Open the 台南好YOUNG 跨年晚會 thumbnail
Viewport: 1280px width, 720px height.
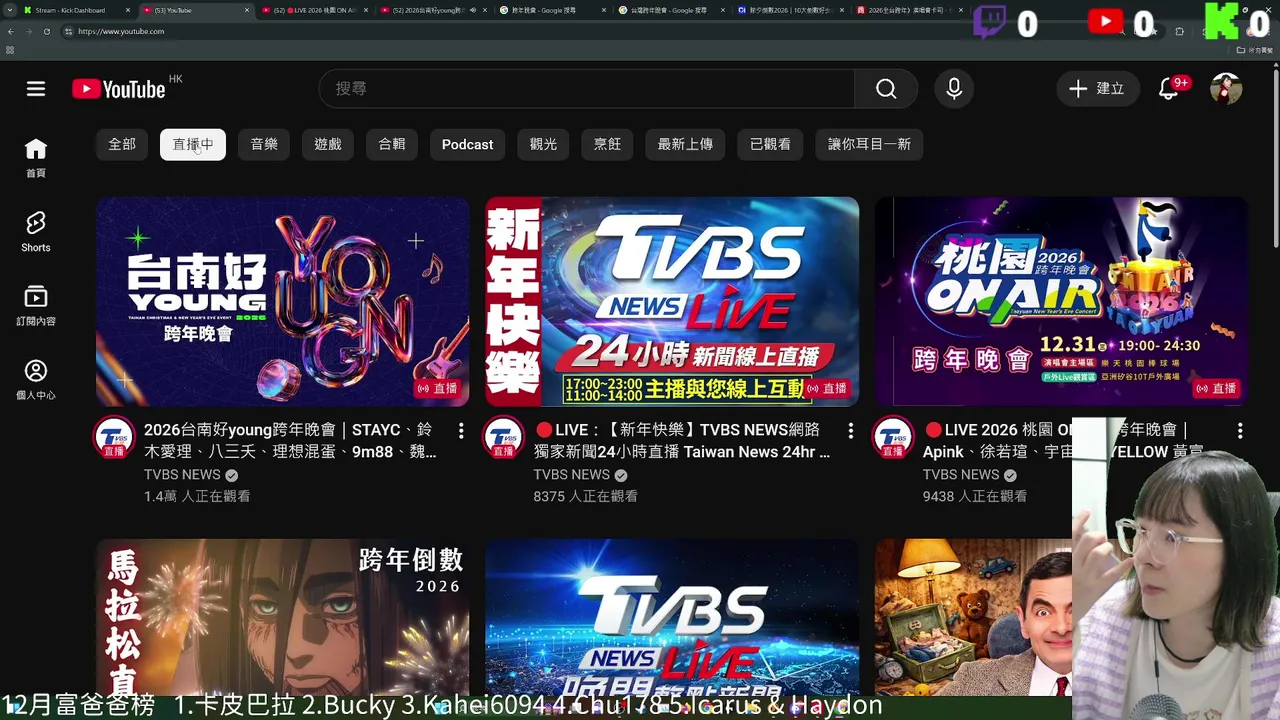(283, 302)
